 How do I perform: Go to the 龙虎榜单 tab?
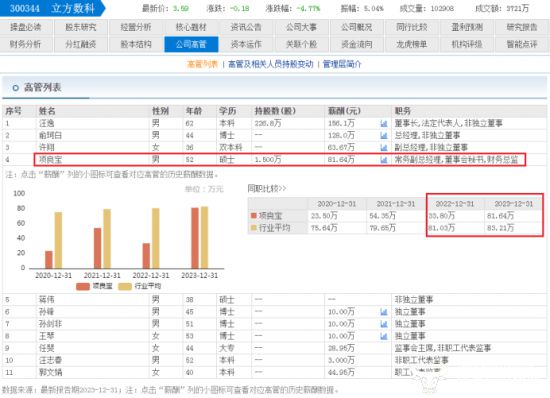click(x=411, y=44)
